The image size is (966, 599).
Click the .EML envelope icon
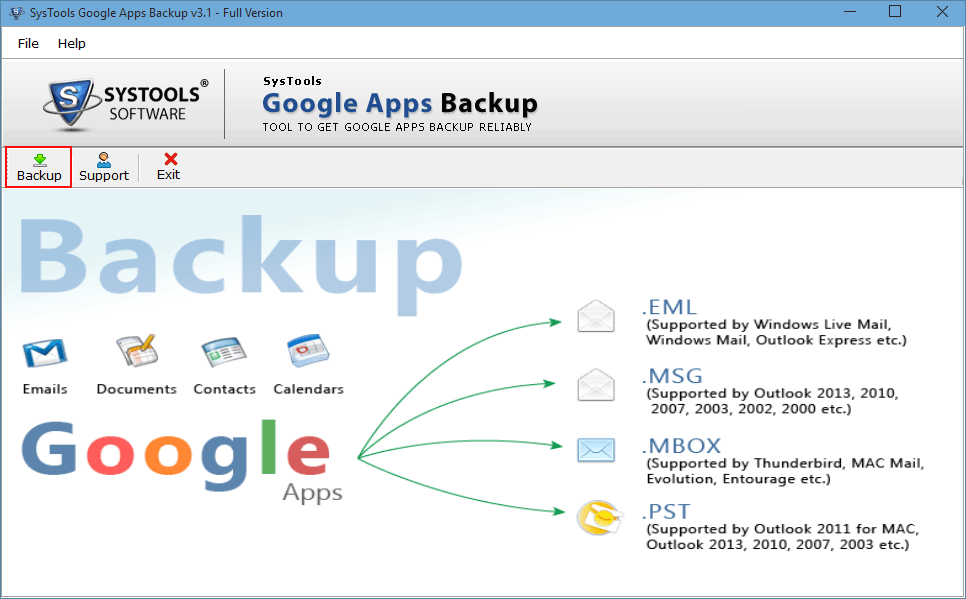tap(596, 315)
